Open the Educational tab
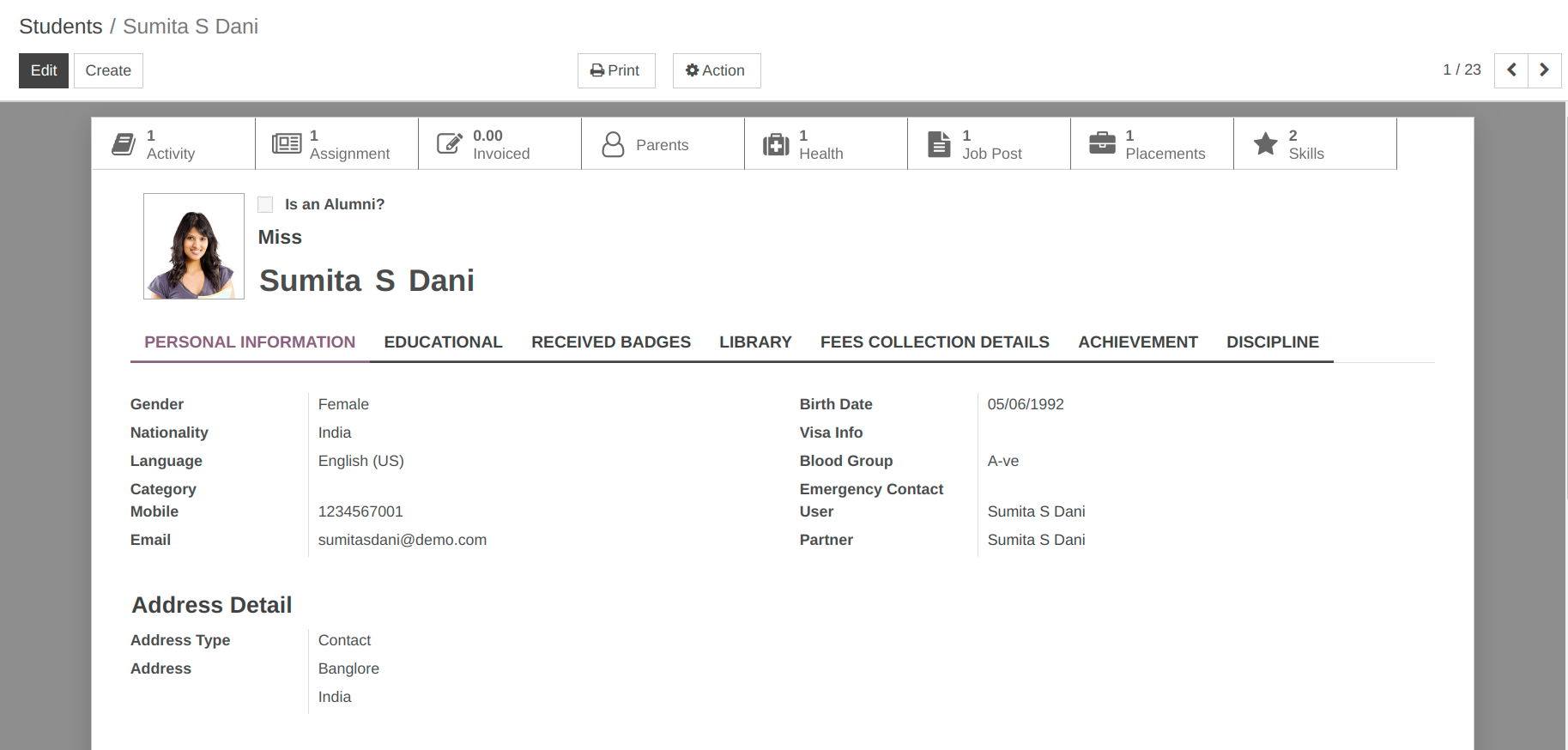This screenshot has height=750, width=1568. pyautogui.click(x=443, y=342)
